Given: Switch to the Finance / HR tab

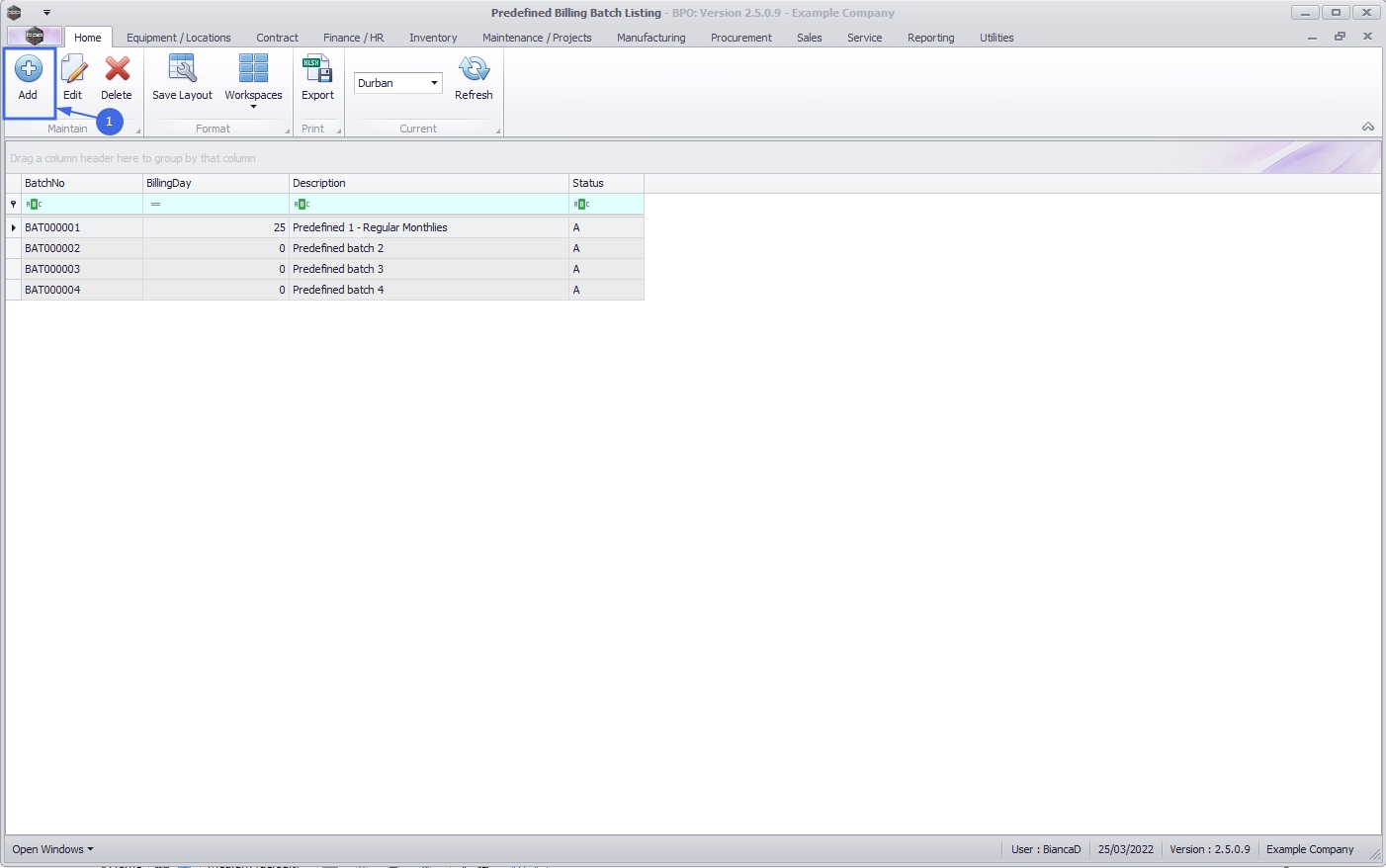Looking at the screenshot, I should [x=353, y=38].
